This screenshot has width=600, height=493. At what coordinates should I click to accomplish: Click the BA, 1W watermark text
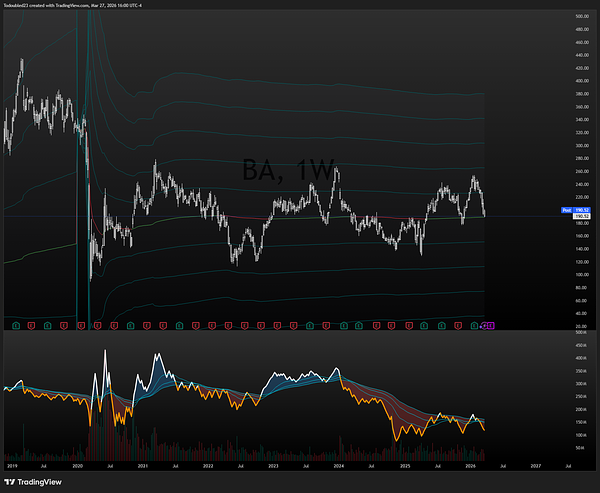(x=290, y=170)
